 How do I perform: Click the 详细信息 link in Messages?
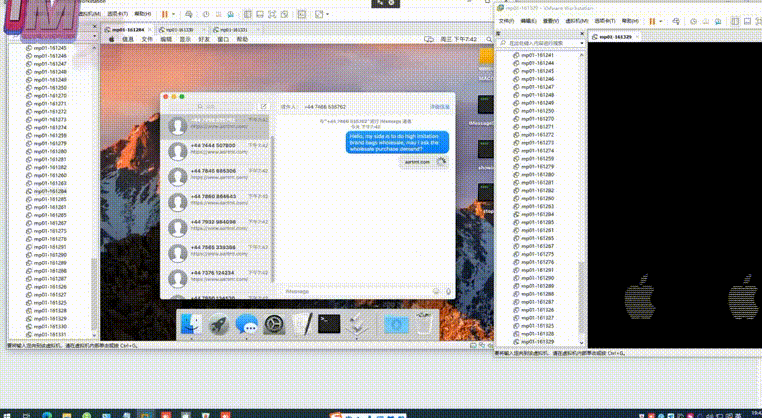point(440,106)
